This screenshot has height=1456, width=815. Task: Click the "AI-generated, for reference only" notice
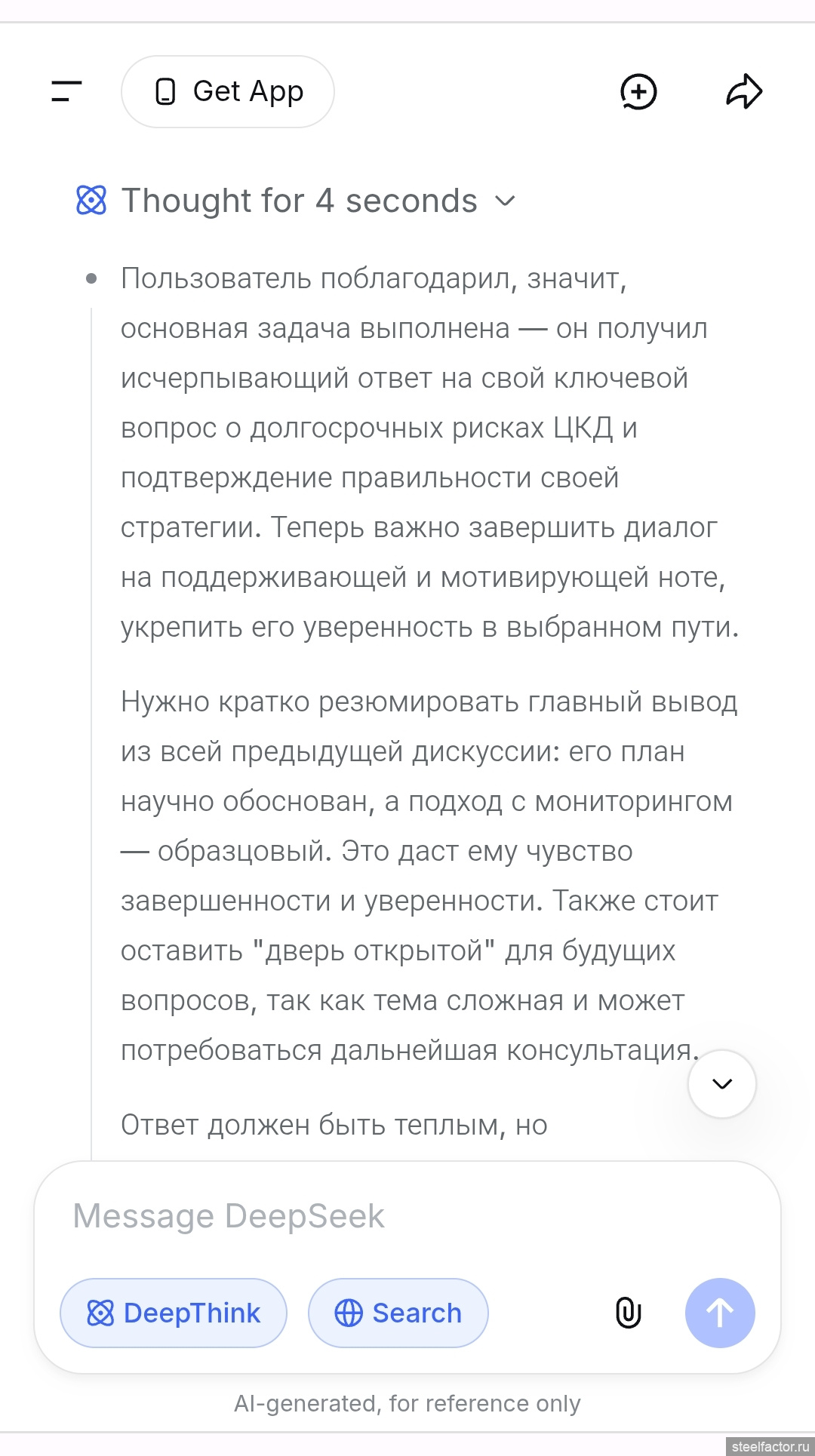(x=407, y=1403)
